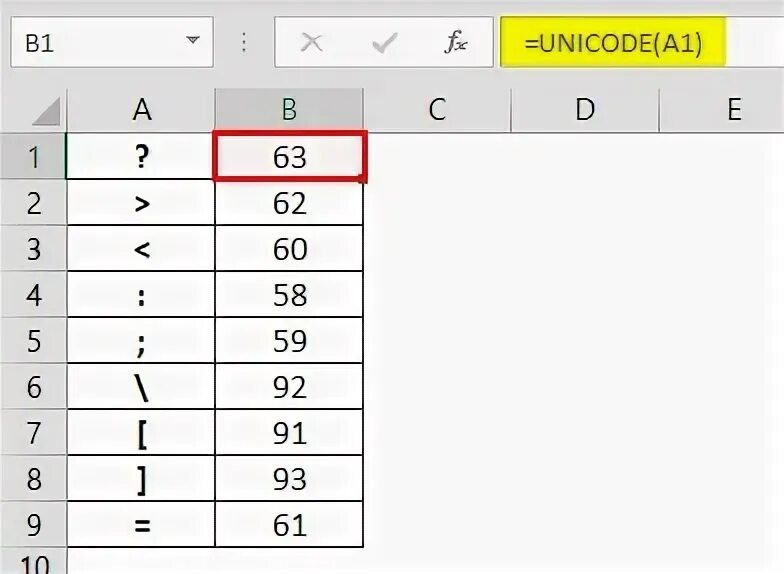Image resolution: width=784 pixels, height=574 pixels.
Task: Select column A header
Action: (142, 110)
